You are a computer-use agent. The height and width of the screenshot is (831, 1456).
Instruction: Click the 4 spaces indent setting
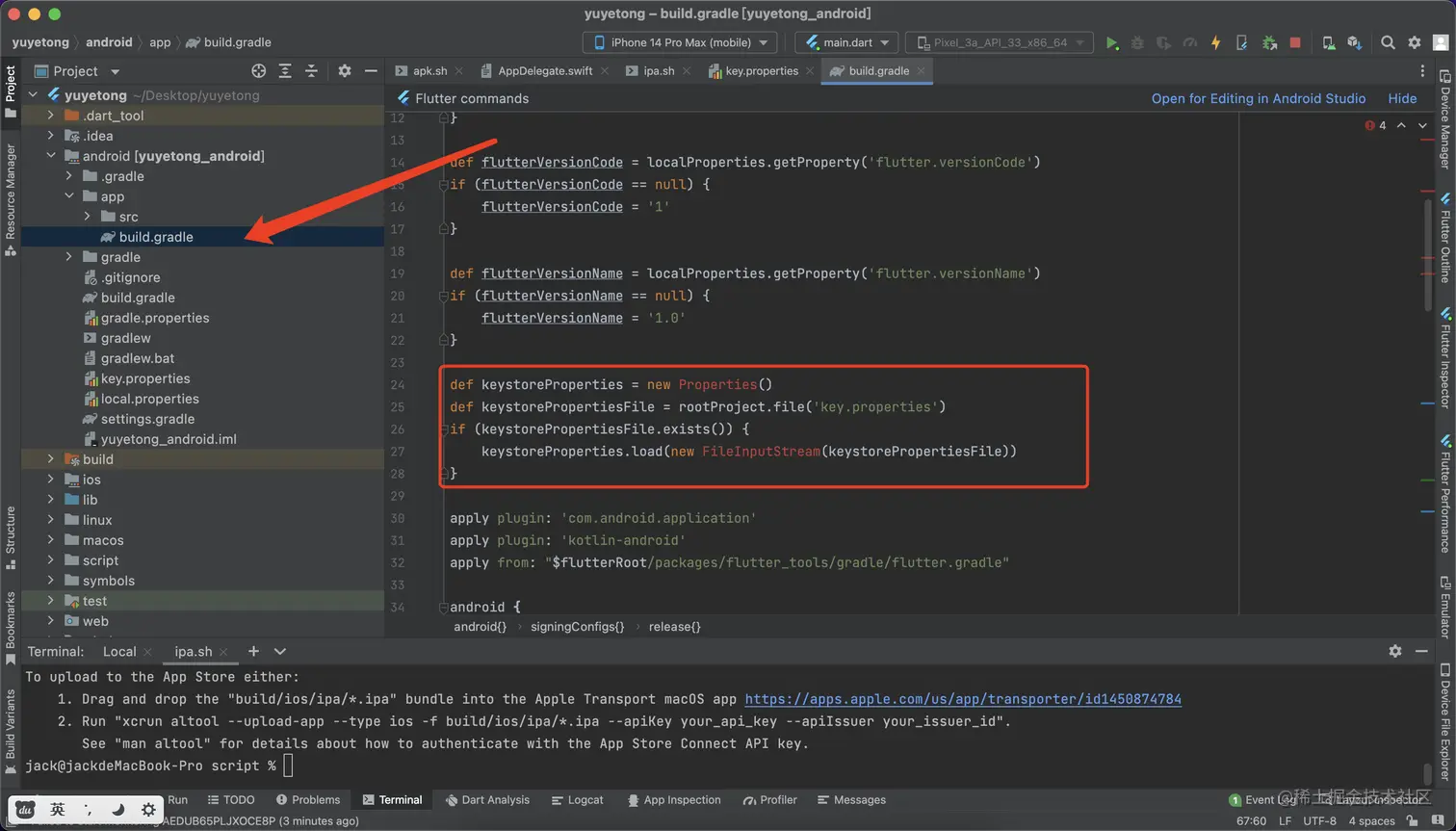coord(1371,821)
